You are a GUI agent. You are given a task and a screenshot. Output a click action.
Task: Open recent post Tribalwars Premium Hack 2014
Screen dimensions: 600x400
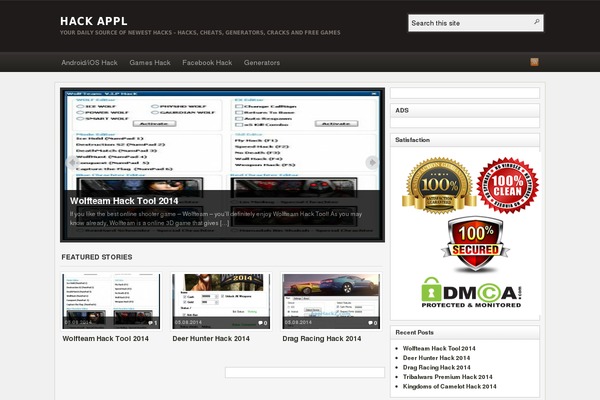tap(447, 377)
